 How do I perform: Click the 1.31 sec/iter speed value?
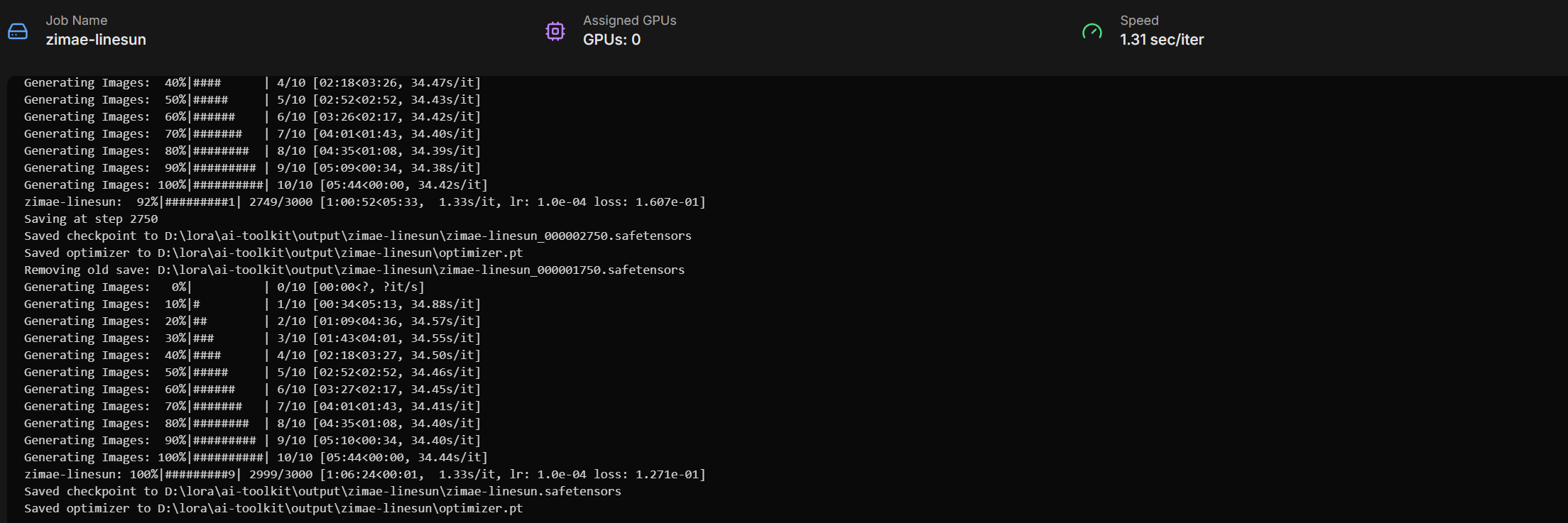tap(1162, 40)
